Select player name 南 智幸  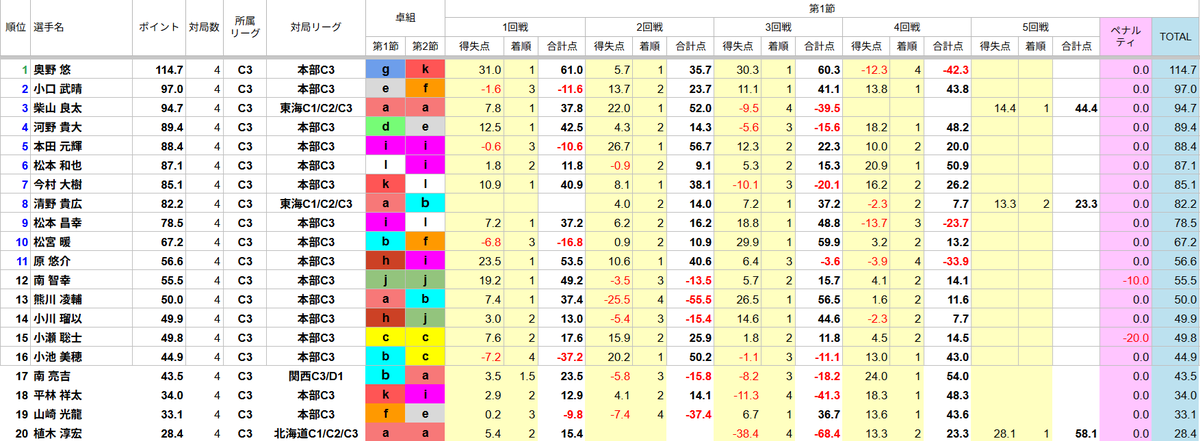[50, 281]
